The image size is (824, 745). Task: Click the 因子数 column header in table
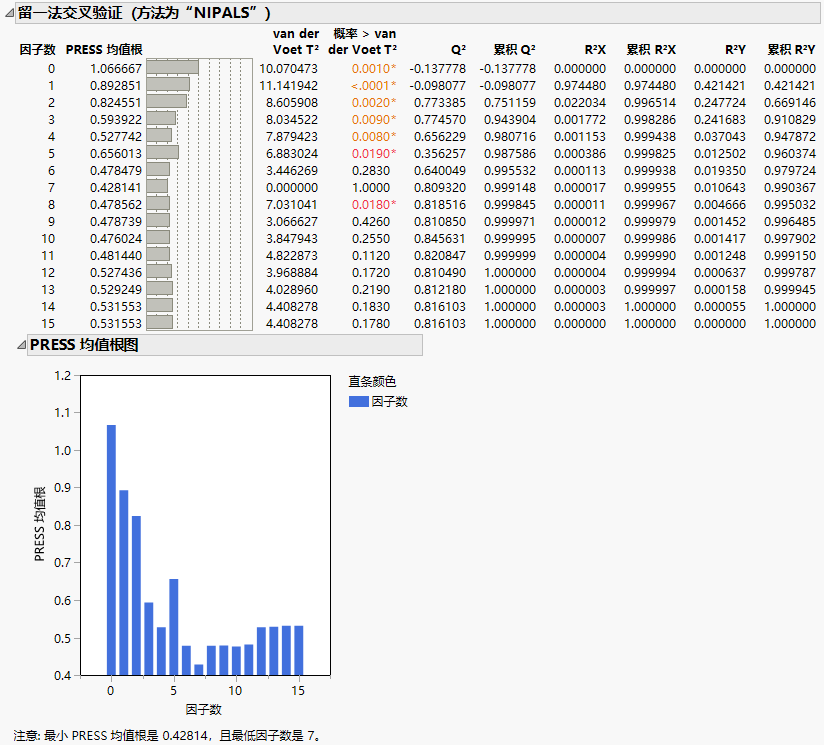coord(37,49)
